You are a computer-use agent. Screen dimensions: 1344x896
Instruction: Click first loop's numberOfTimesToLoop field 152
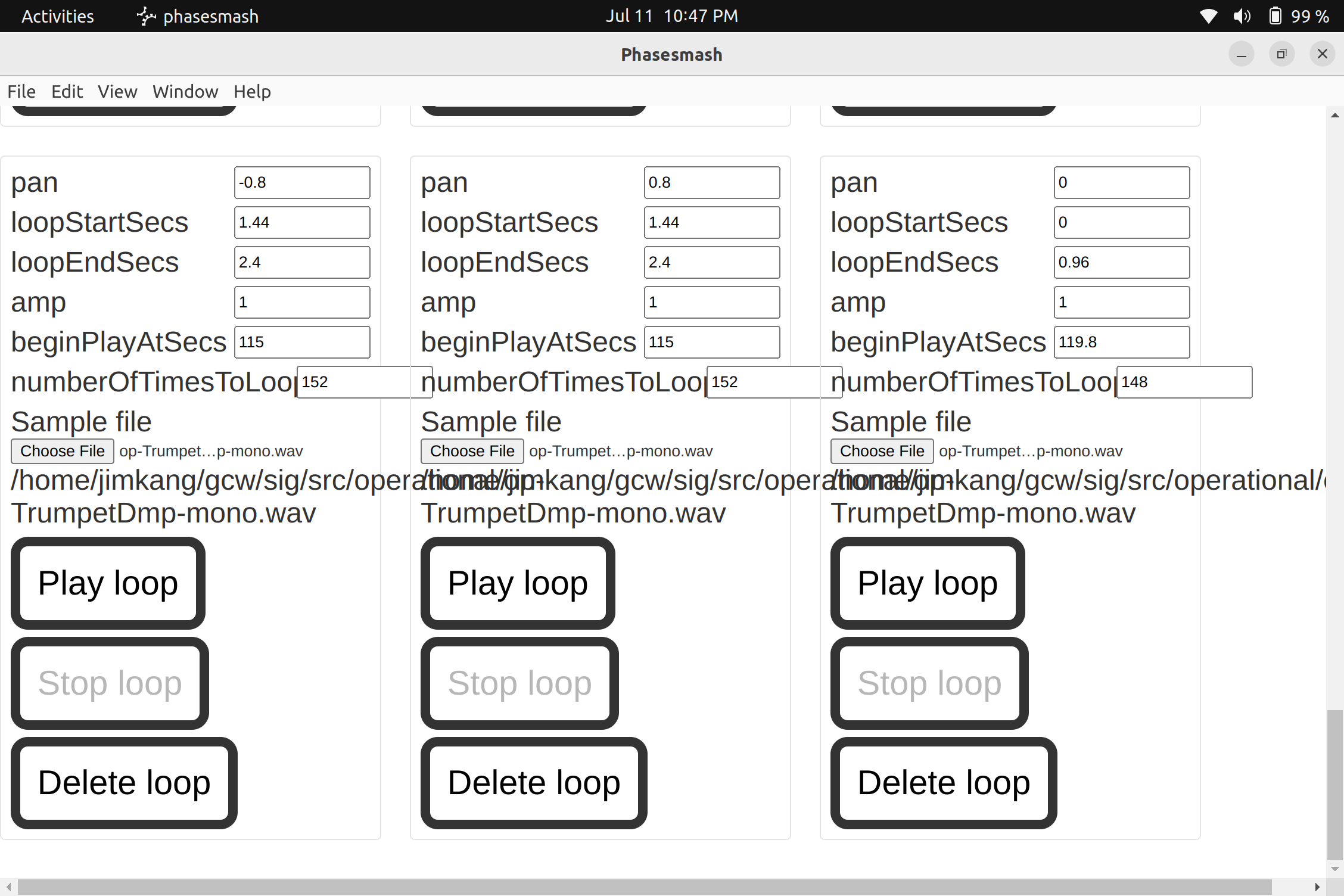[365, 382]
